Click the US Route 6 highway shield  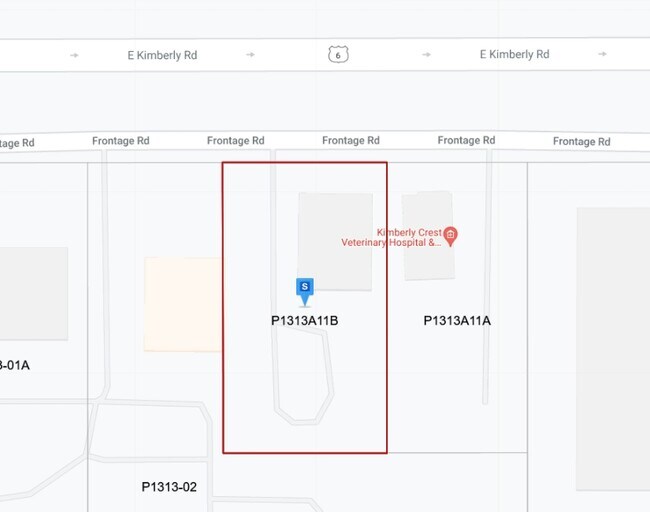pos(337,54)
